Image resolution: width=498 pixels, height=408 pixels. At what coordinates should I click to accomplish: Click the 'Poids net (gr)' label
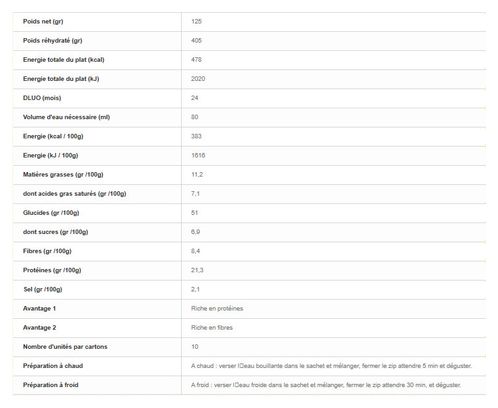pyautogui.click(x=43, y=22)
